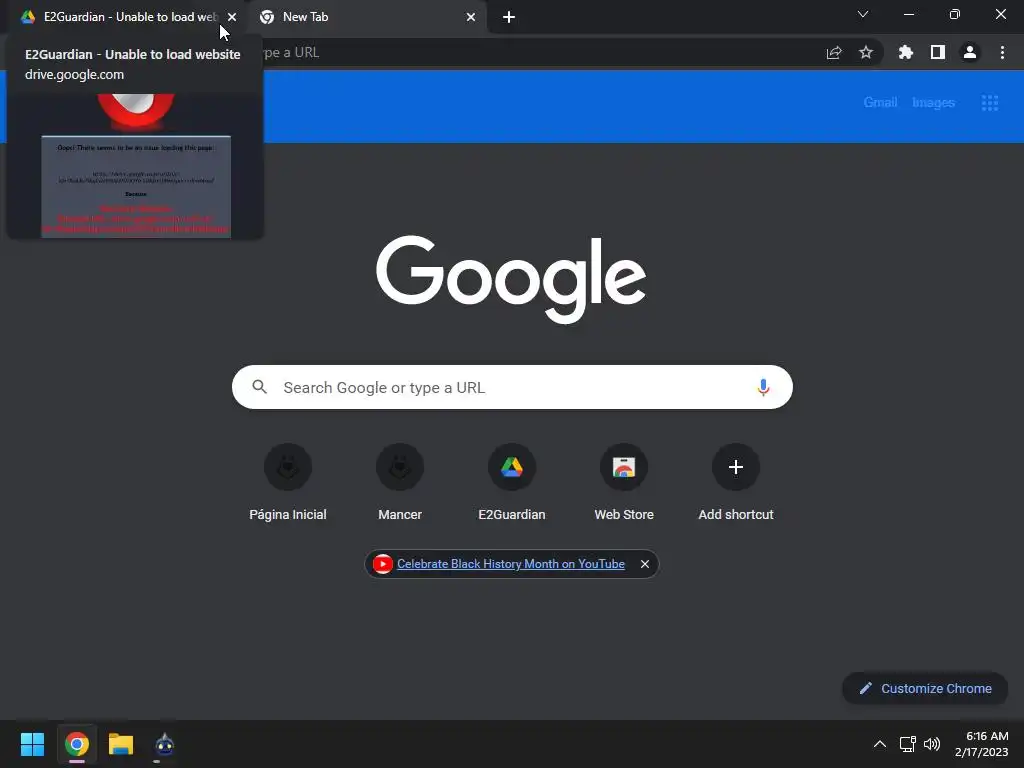Bookmark this tab with star icon

coord(865,52)
